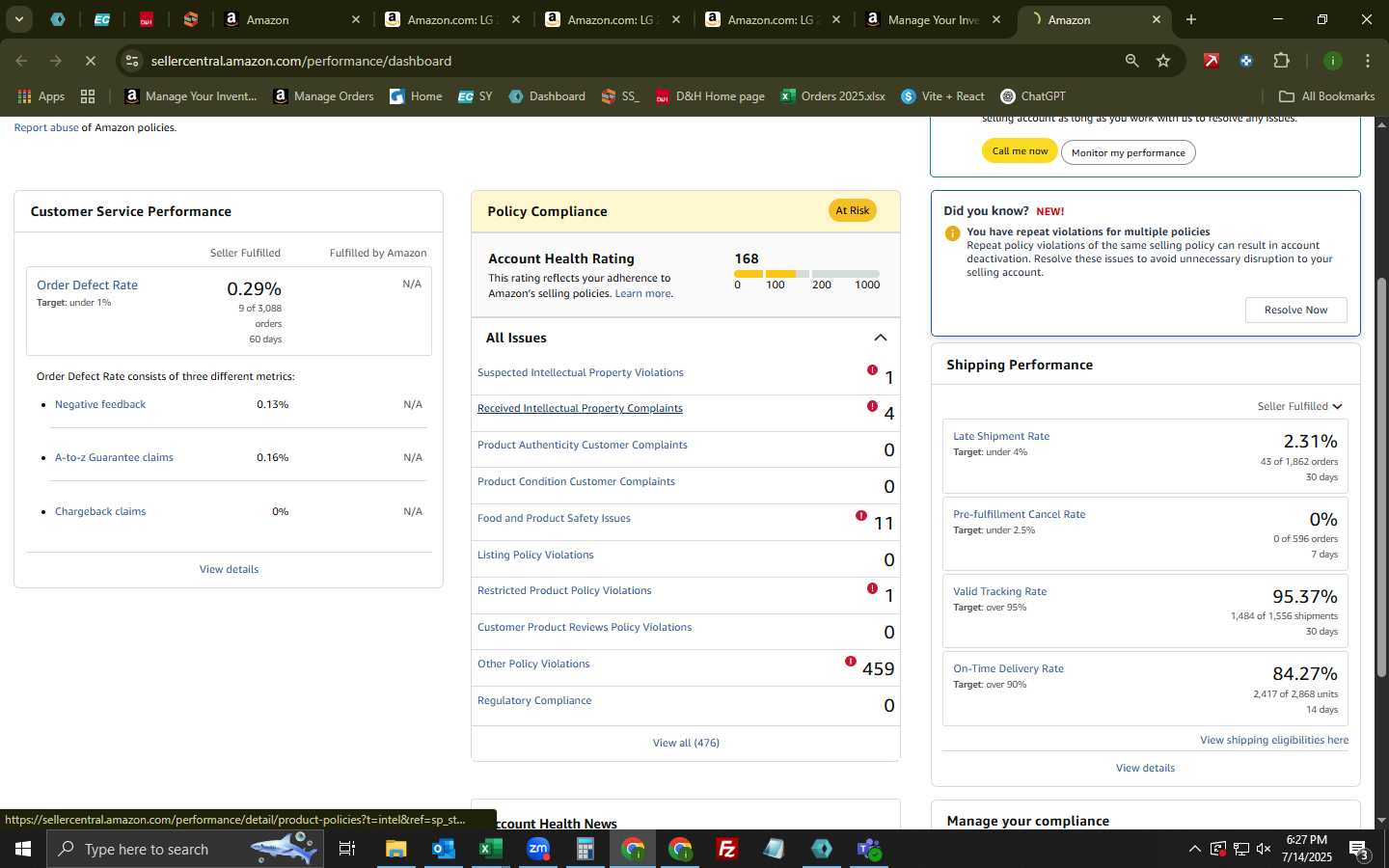Open Windows Start menu
The image size is (1389, 868).
tap(23, 849)
